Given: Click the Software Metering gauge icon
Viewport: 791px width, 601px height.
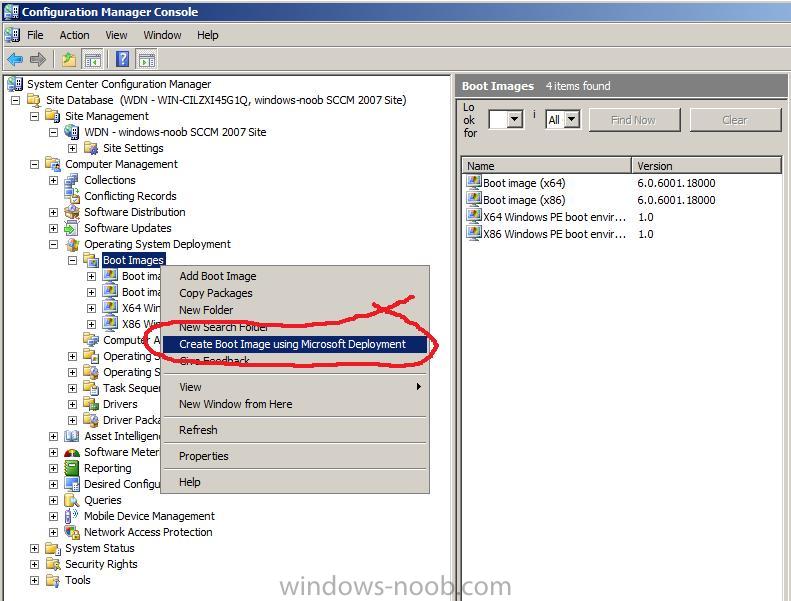Looking at the screenshot, I should point(72,452).
